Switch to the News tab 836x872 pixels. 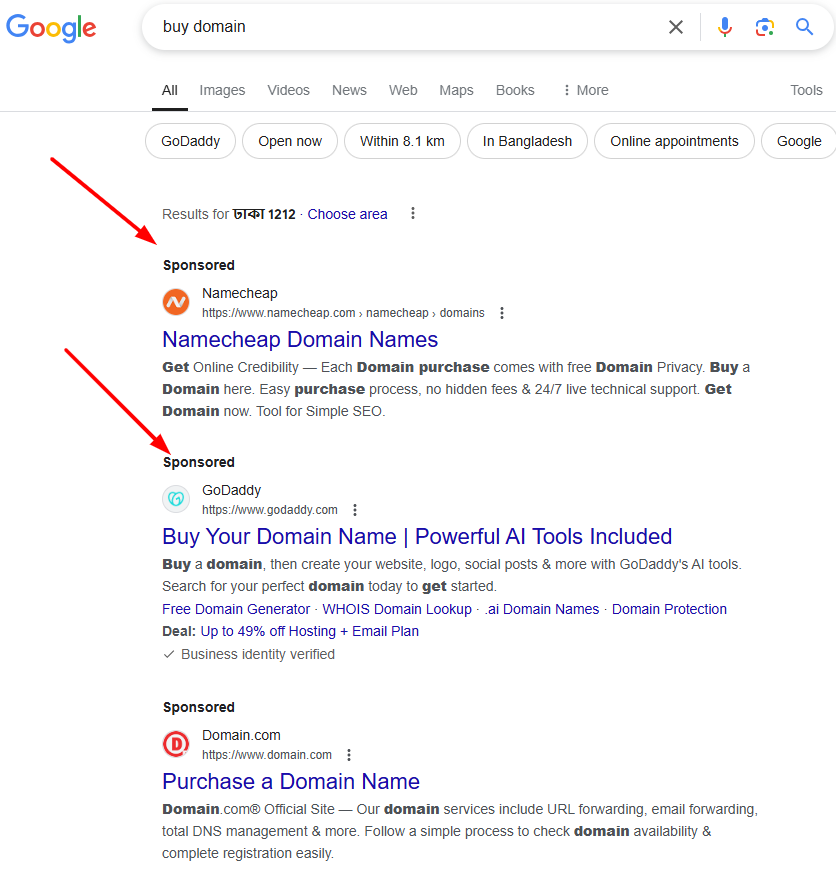[x=349, y=90]
